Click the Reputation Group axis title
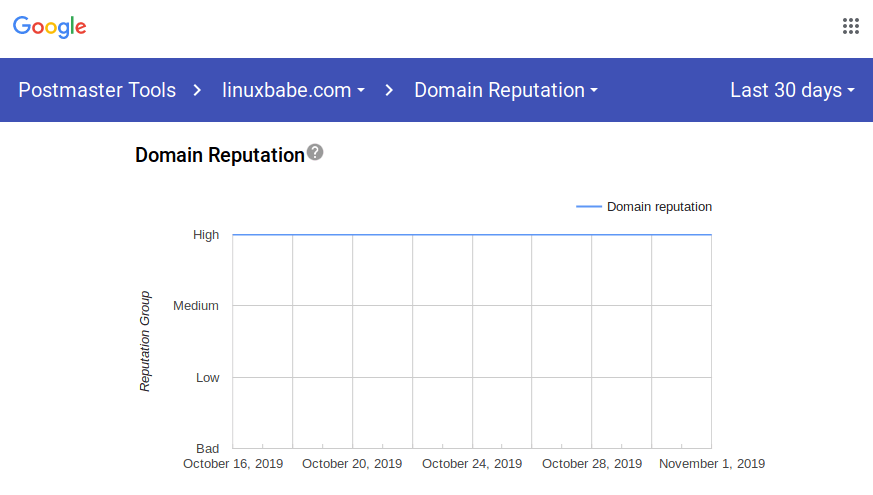Image resolution: width=873 pixels, height=495 pixels. pyautogui.click(x=145, y=341)
